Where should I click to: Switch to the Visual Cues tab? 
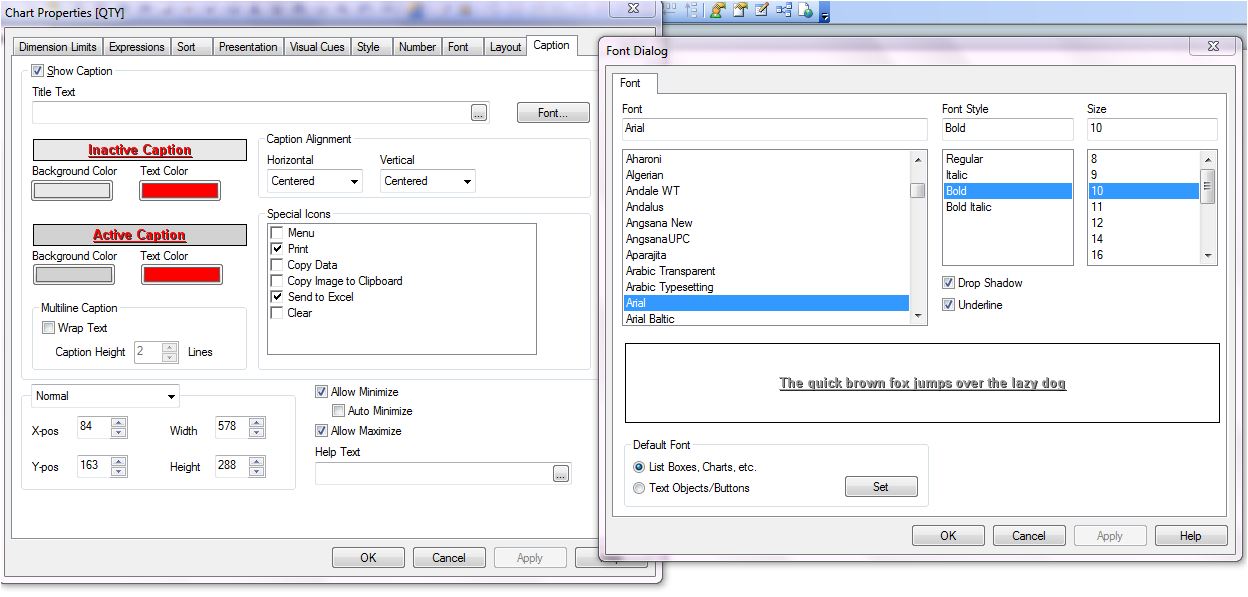pyautogui.click(x=317, y=47)
